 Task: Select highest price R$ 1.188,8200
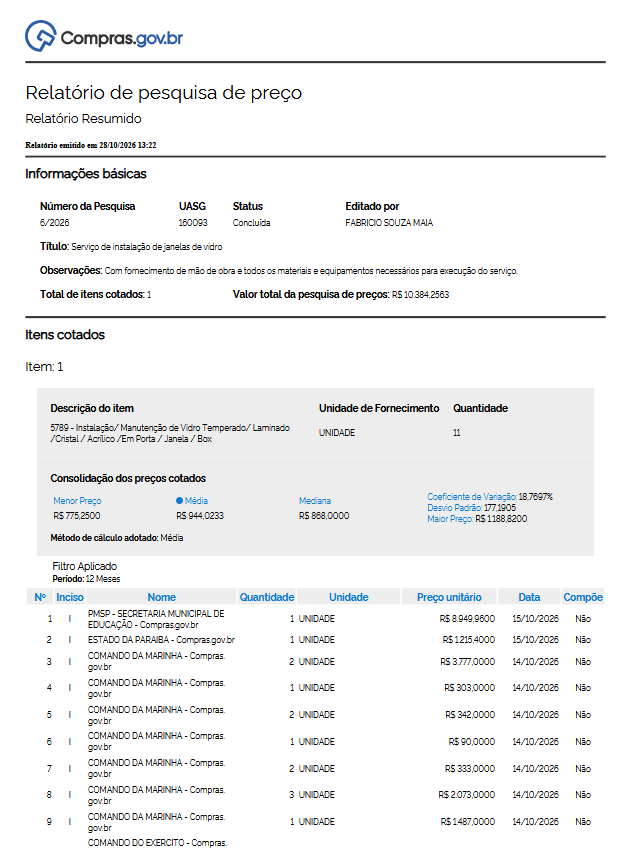coord(501,519)
